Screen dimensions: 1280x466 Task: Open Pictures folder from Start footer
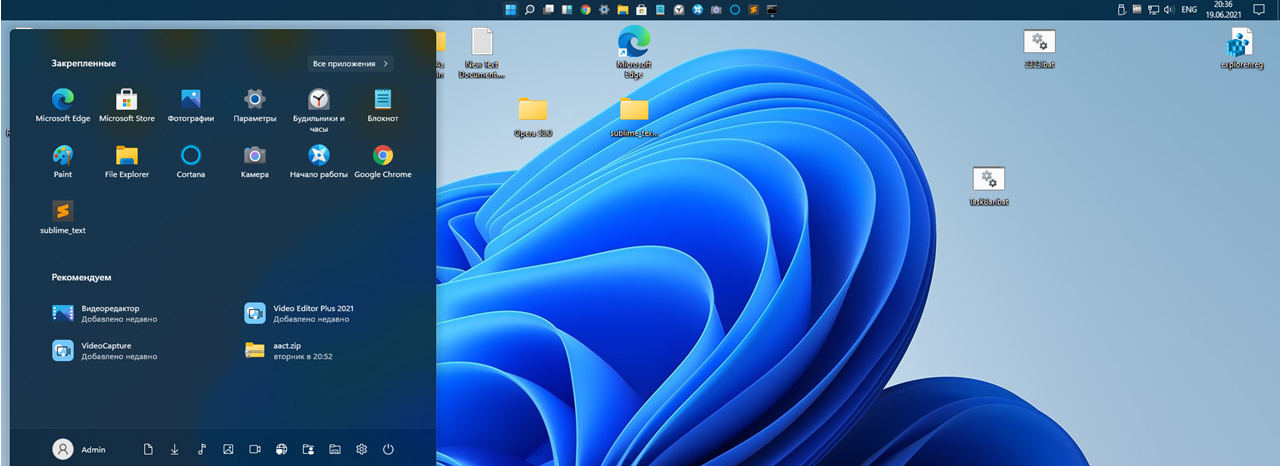point(228,450)
